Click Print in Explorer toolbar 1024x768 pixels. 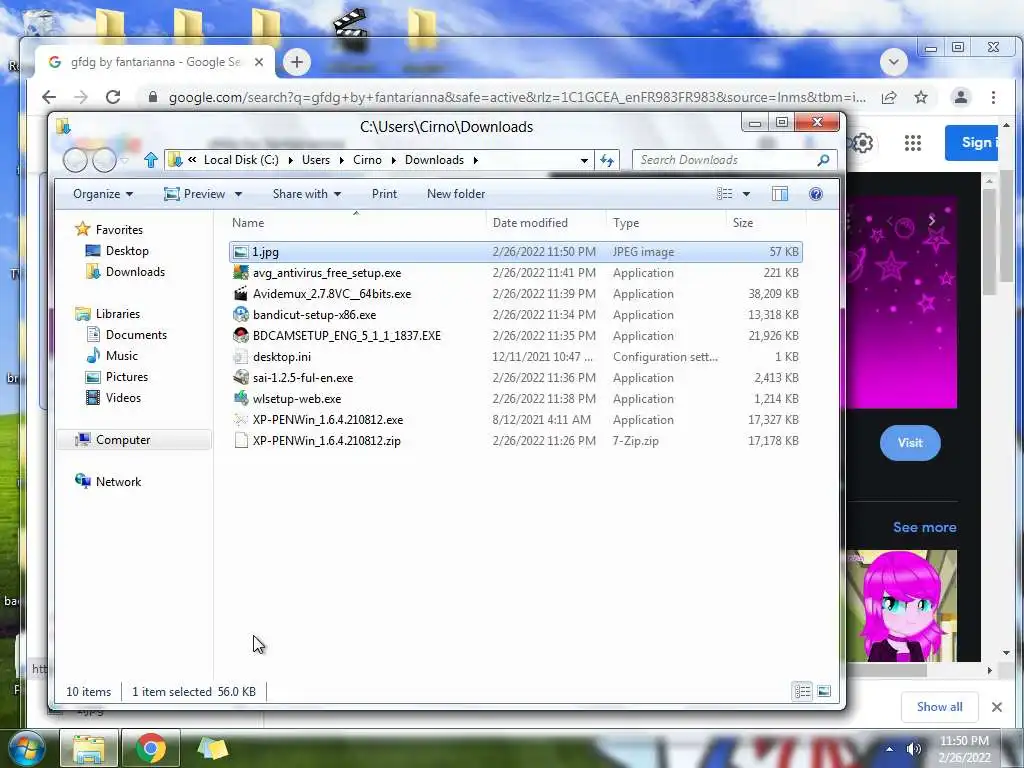click(x=384, y=194)
